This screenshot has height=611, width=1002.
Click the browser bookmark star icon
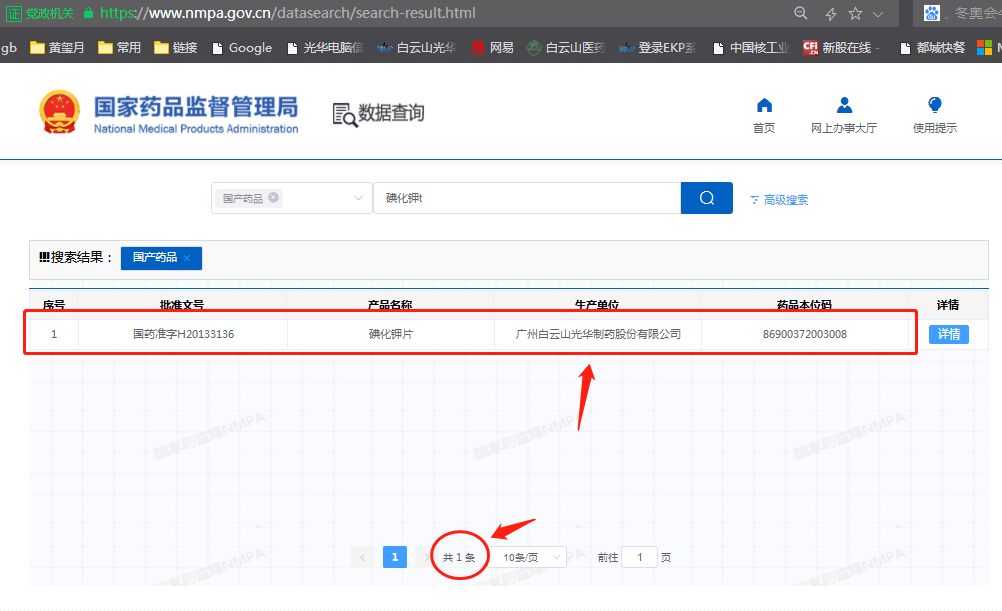pyautogui.click(x=855, y=14)
